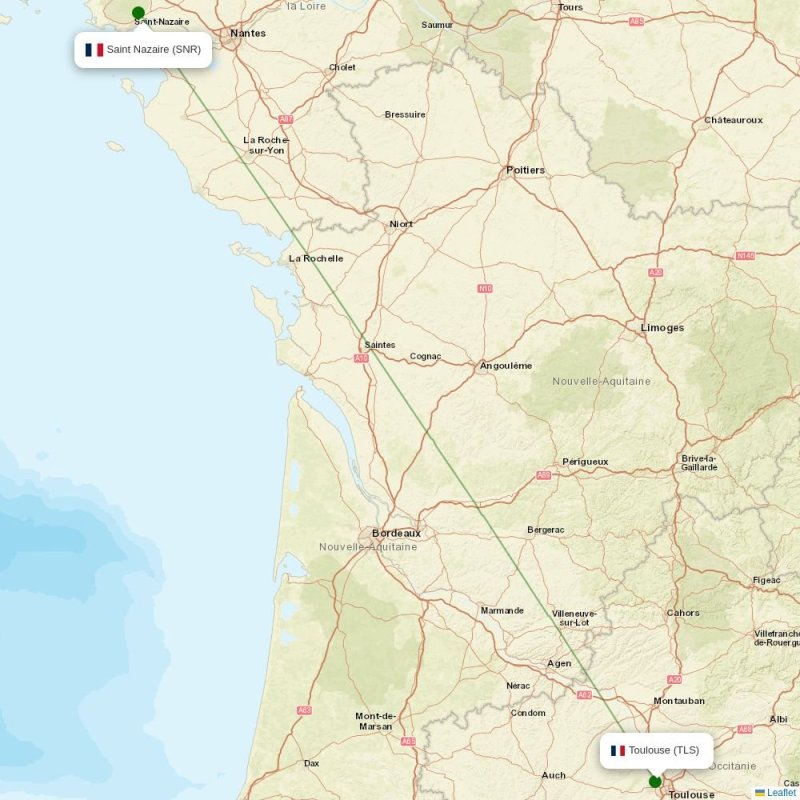
Task: Click the A68 road shield near Albi
Action: [745, 730]
